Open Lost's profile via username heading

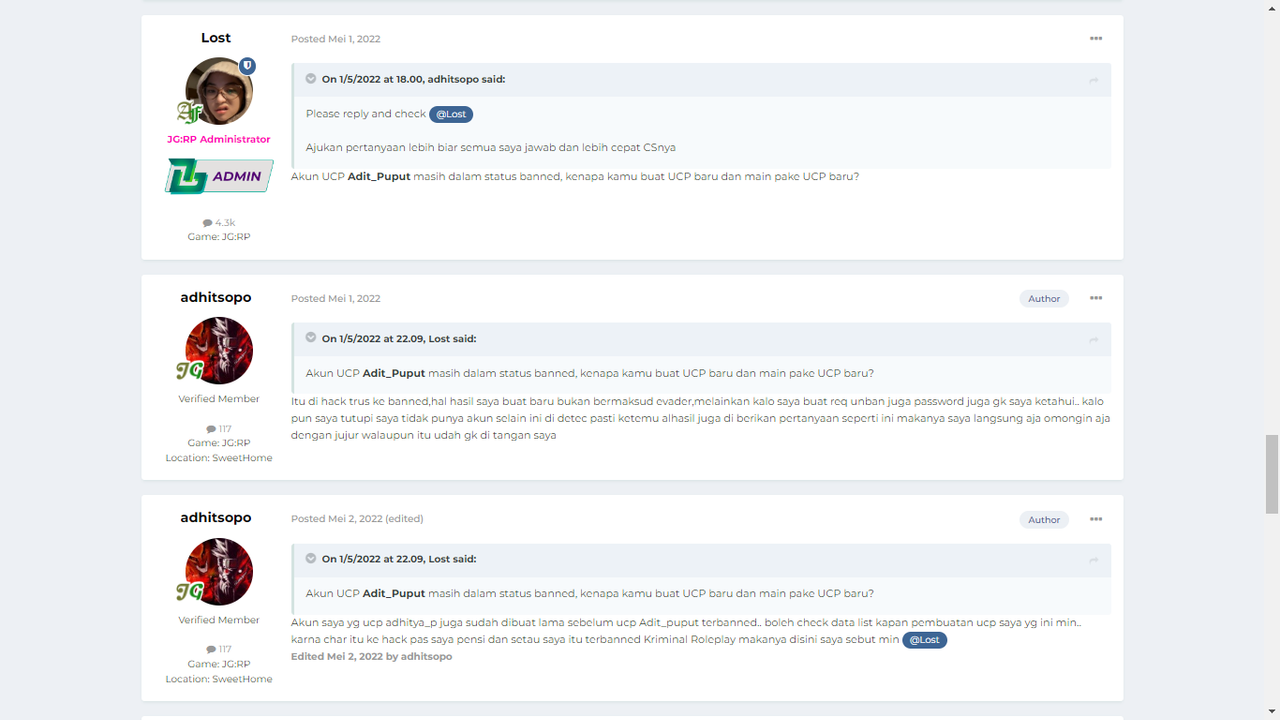(x=216, y=38)
